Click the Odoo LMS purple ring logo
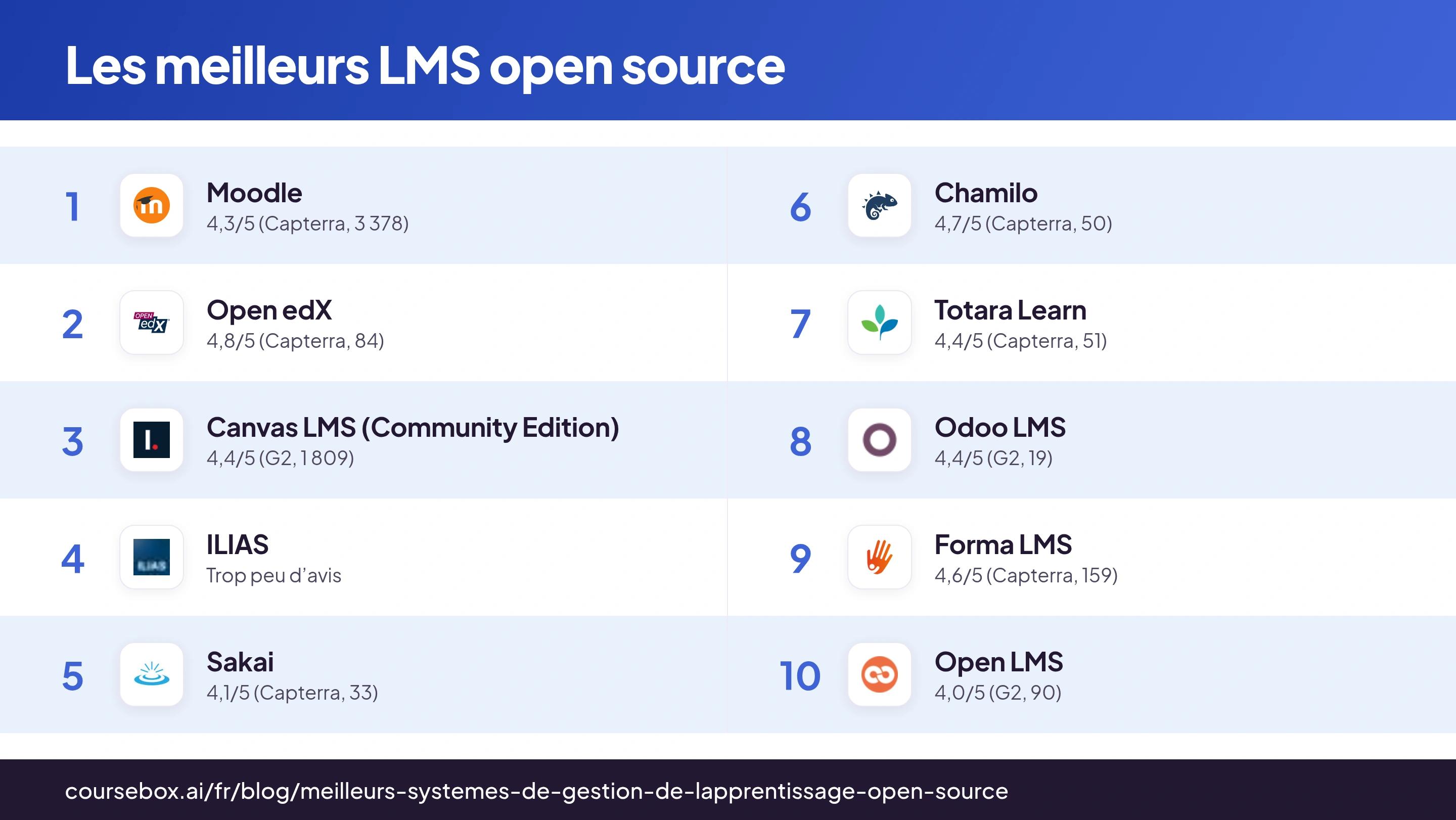This screenshot has height=820, width=1456. [x=880, y=440]
